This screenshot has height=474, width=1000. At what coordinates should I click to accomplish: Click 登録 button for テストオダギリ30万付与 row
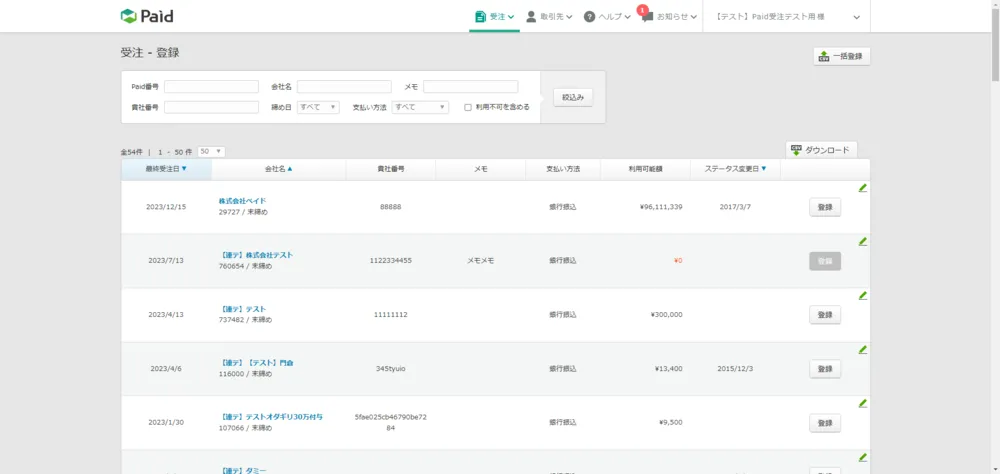(x=825, y=423)
